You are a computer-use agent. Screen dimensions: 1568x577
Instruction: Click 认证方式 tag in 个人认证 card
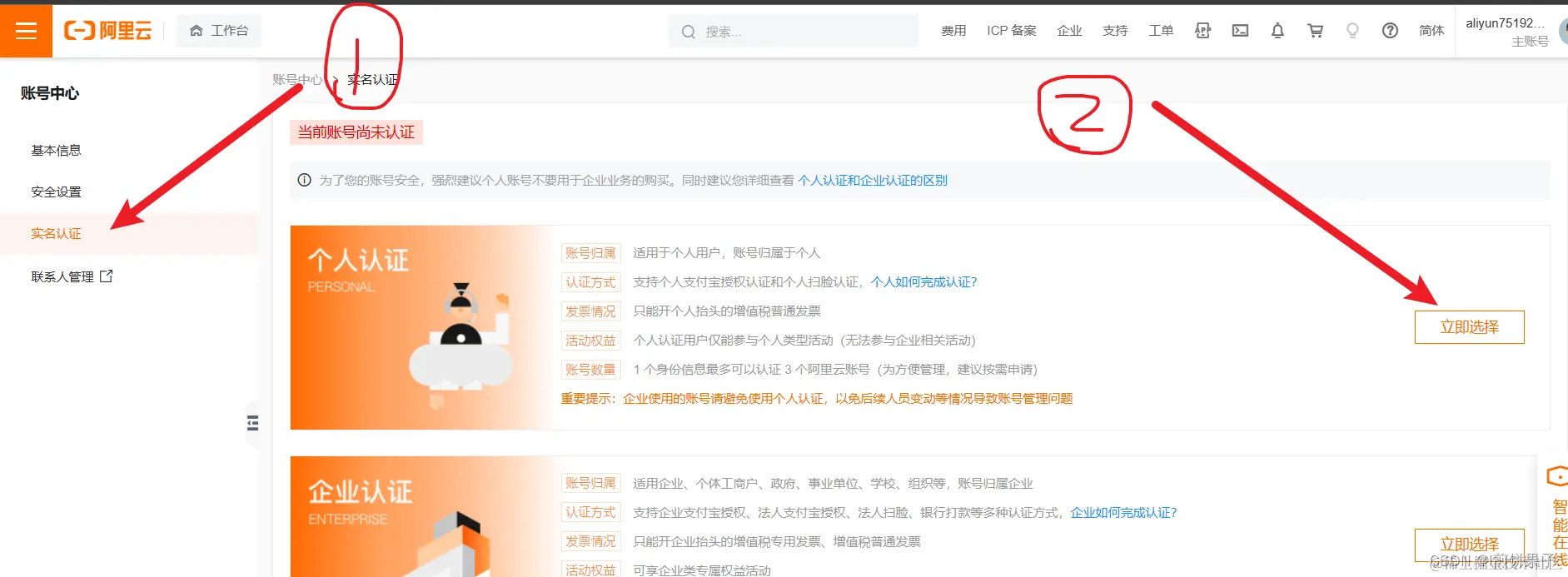click(590, 282)
